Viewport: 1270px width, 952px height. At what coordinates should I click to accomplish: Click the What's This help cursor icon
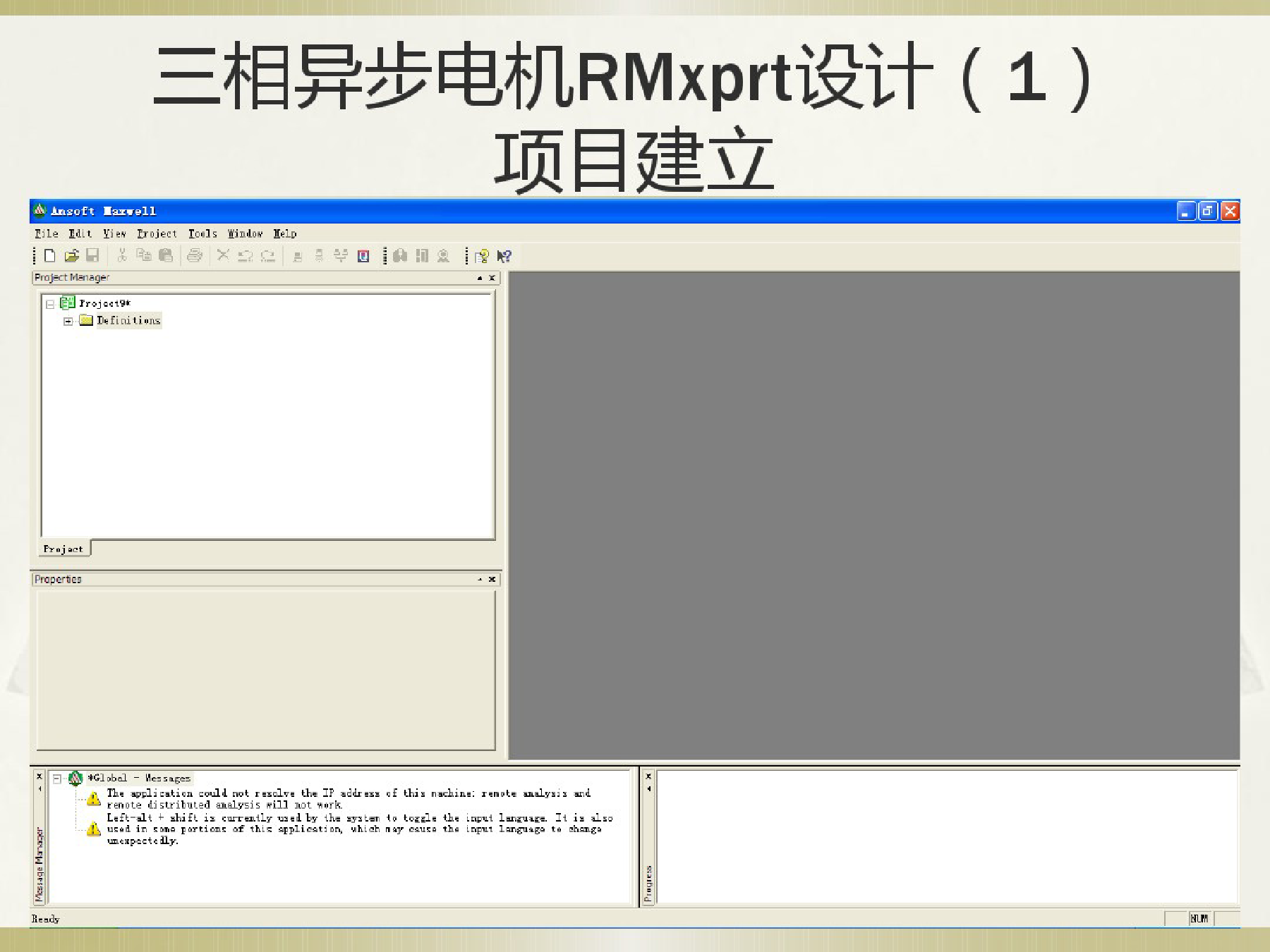click(504, 257)
